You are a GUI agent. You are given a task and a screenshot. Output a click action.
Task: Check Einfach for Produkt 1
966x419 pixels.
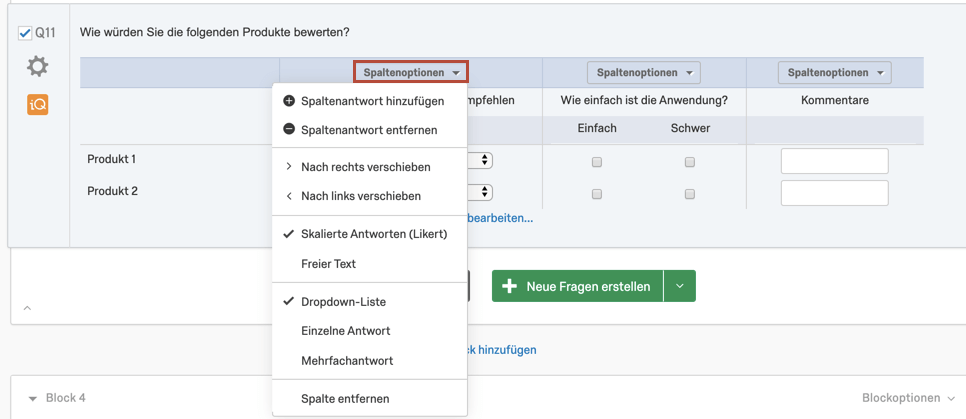pyautogui.click(x=596, y=162)
